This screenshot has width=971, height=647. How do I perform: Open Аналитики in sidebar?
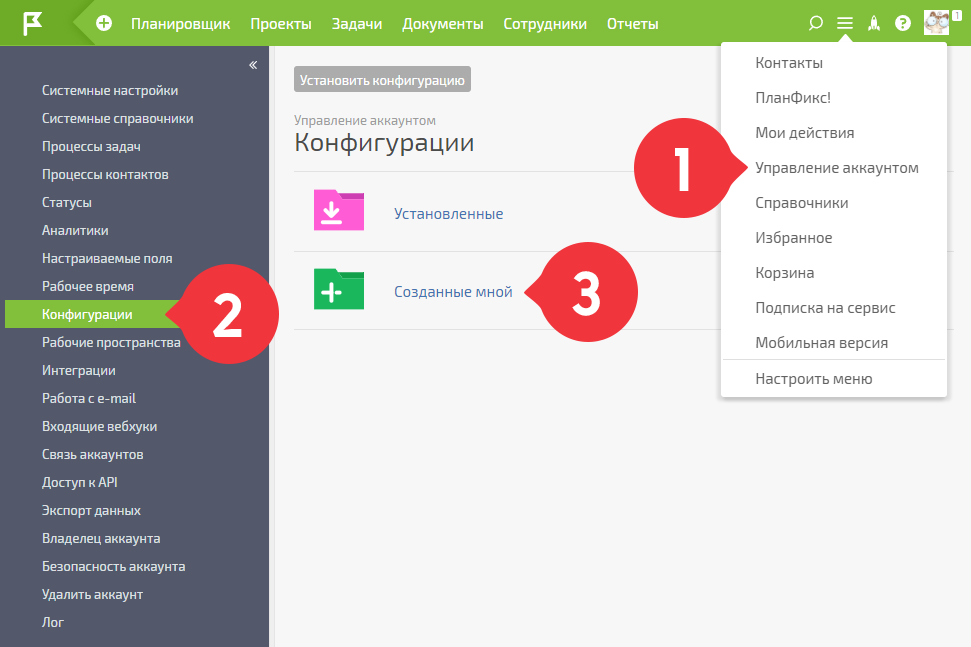tap(75, 230)
